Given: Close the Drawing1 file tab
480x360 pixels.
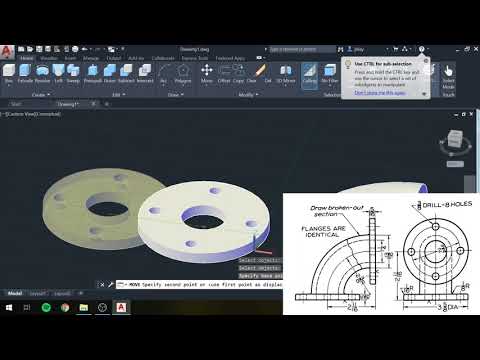Looking at the screenshot, I should pos(94,104).
